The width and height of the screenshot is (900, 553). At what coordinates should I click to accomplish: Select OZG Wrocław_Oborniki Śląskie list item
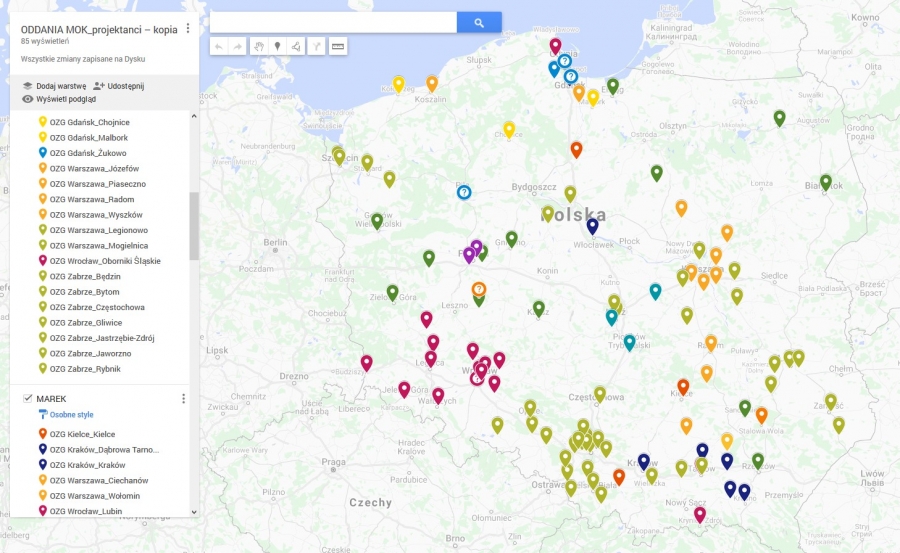tap(104, 261)
